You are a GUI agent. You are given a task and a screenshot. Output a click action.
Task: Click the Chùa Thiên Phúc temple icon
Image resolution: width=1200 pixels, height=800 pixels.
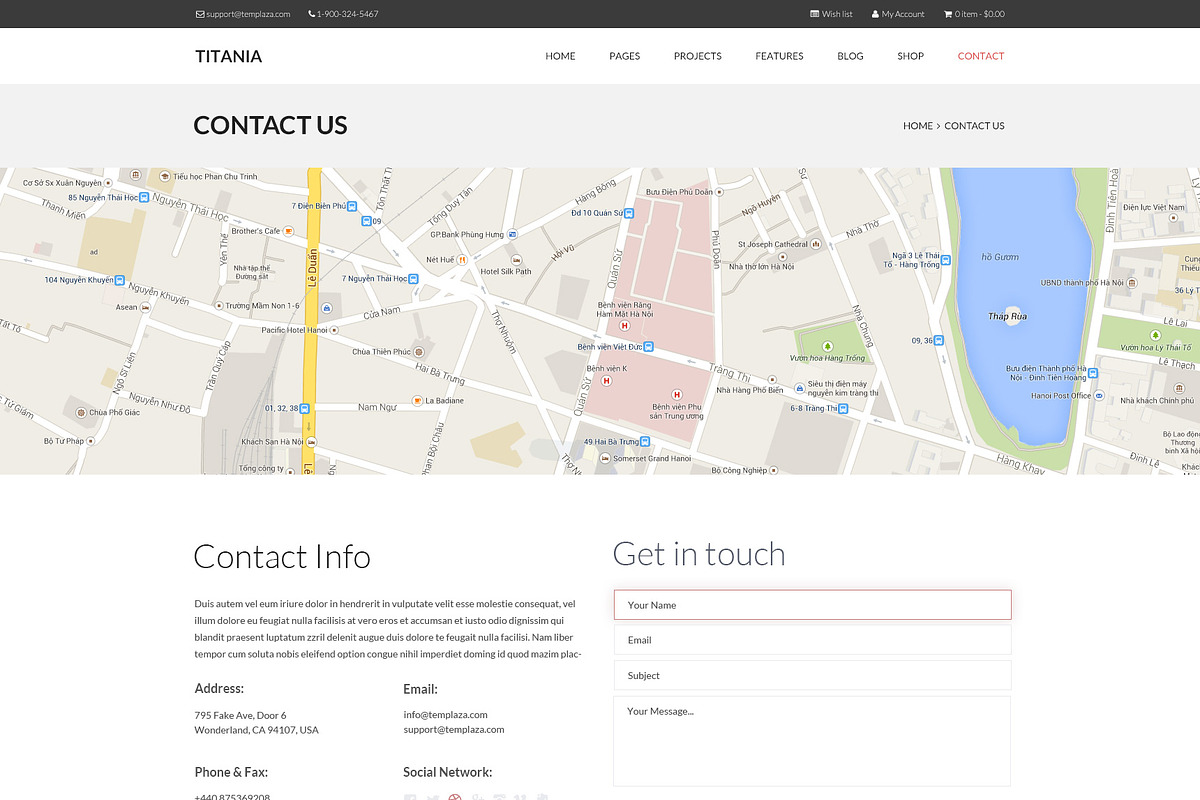pos(419,352)
